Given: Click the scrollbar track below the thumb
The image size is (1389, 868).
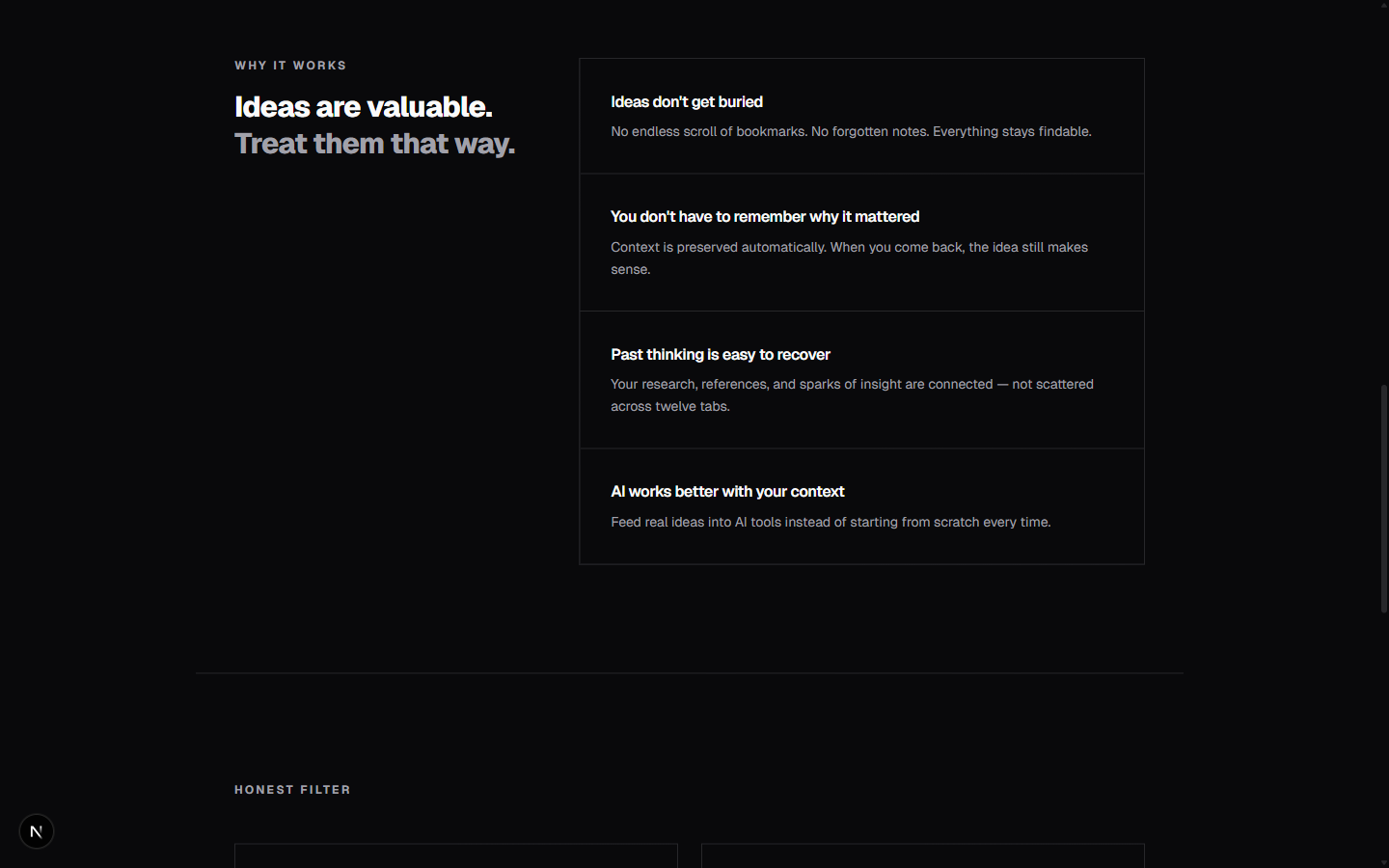Looking at the screenshot, I should point(1383,733).
